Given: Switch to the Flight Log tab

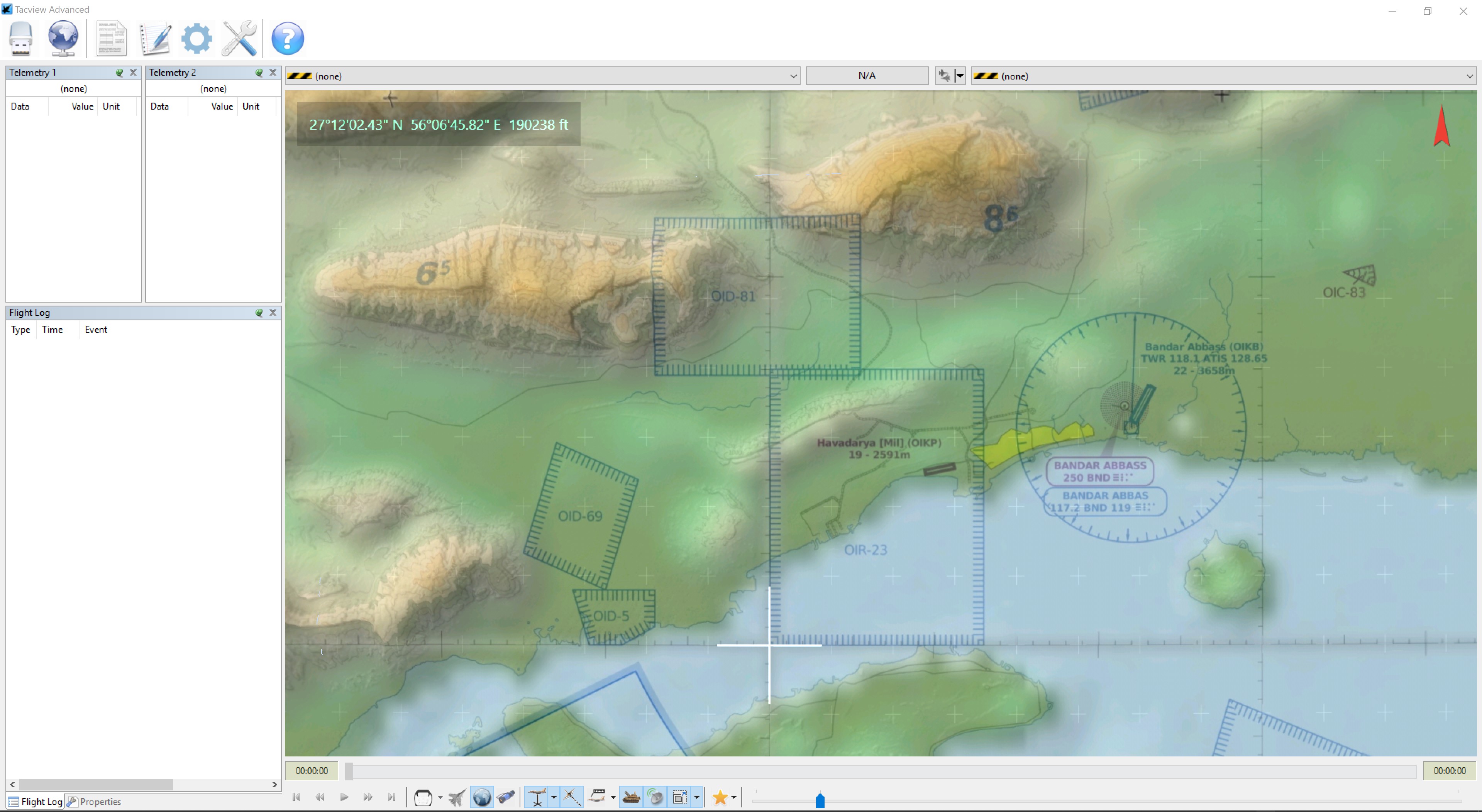Looking at the screenshot, I should [x=35, y=802].
